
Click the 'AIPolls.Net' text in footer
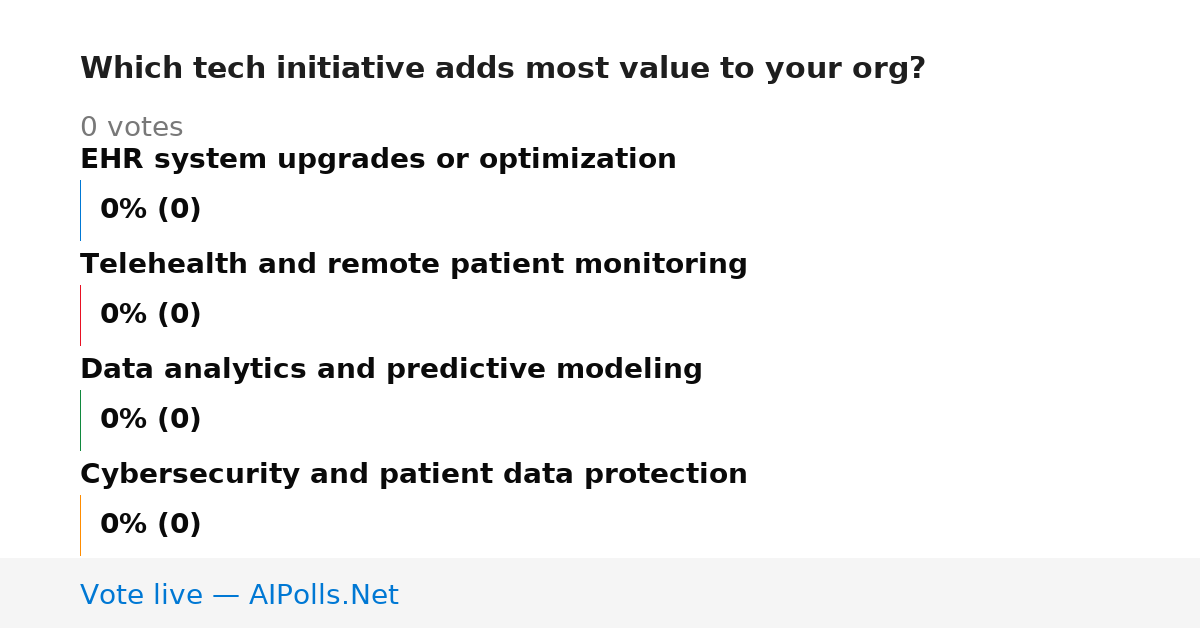point(324,595)
